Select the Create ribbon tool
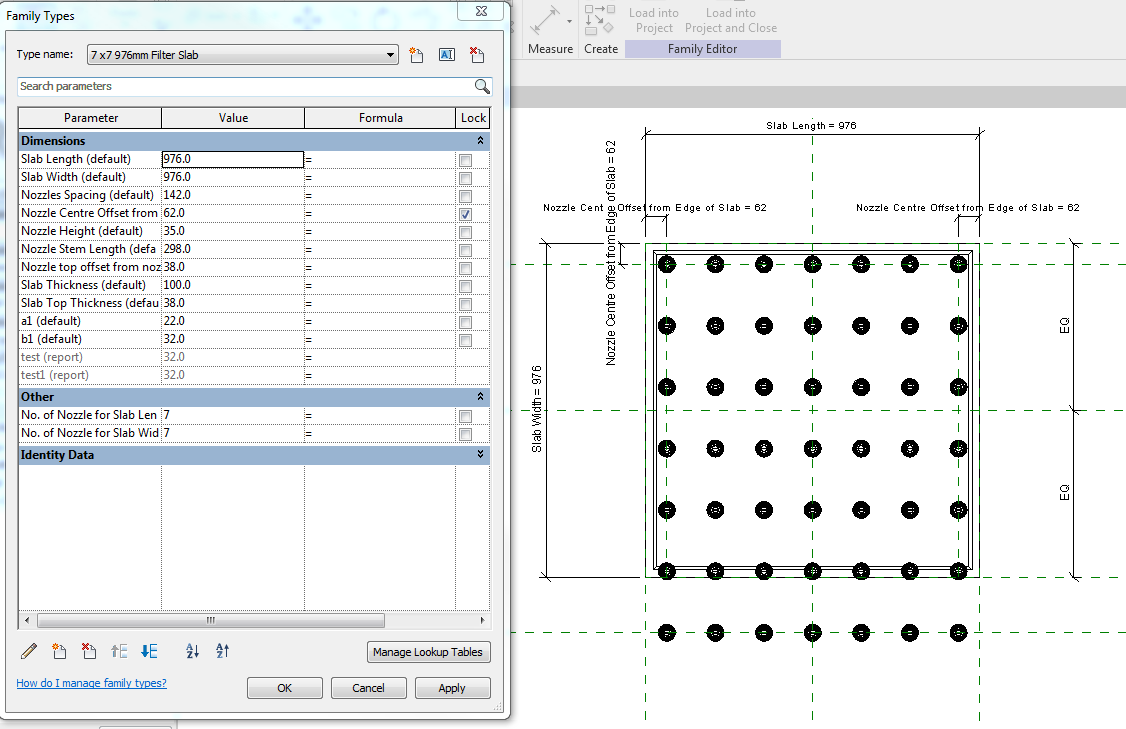The width and height of the screenshot is (1126, 729). (600, 28)
